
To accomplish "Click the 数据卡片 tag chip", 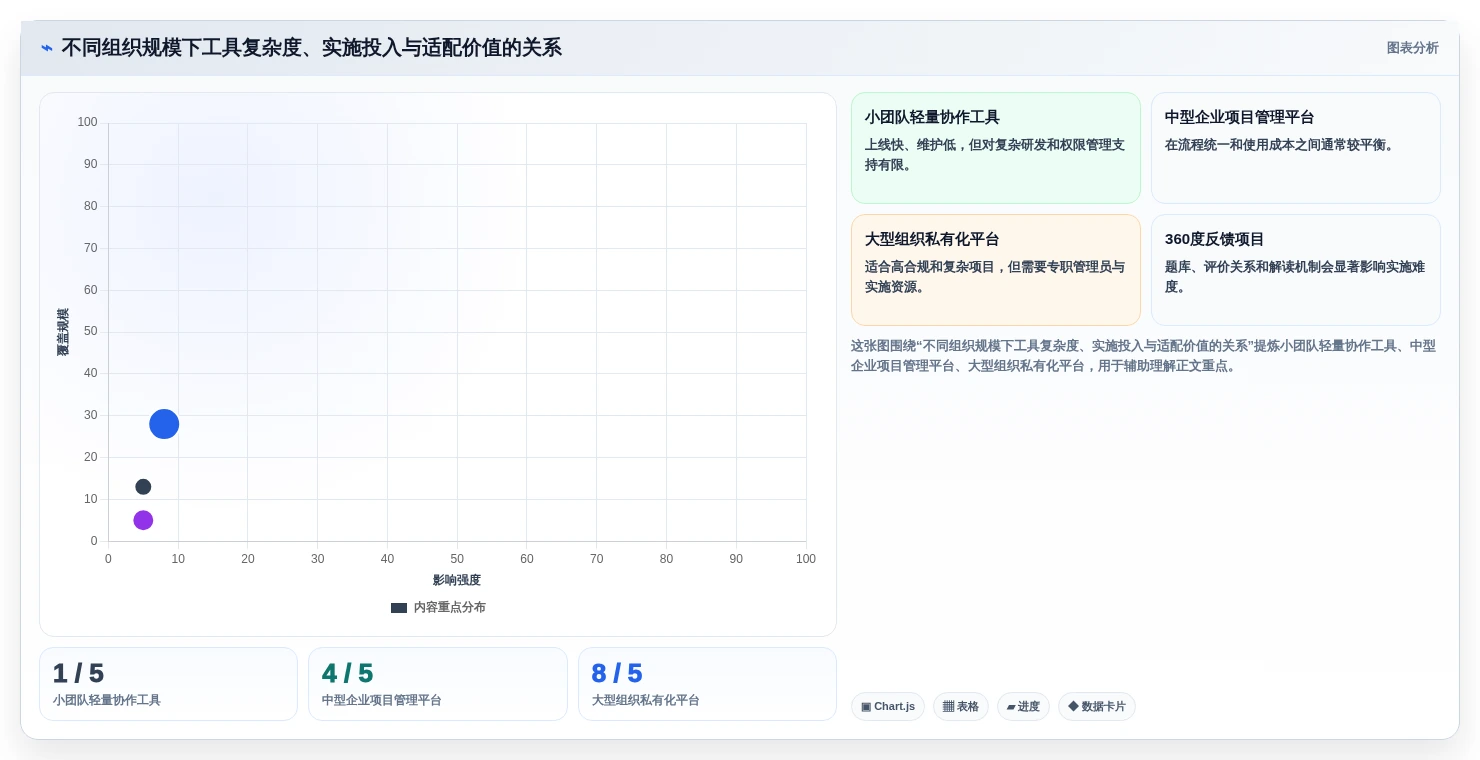I will tap(1097, 706).
